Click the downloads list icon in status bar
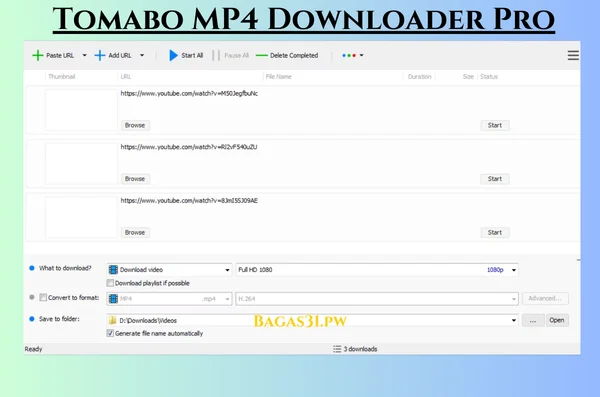The image size is (600, 397). click(337, 349)
